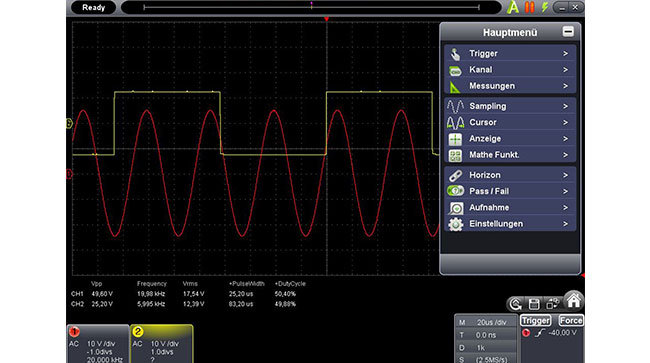Click the pink marker on horizontal position bar
Image resolution: width=650 pixels, height=363 pixels.
point(311,5)
